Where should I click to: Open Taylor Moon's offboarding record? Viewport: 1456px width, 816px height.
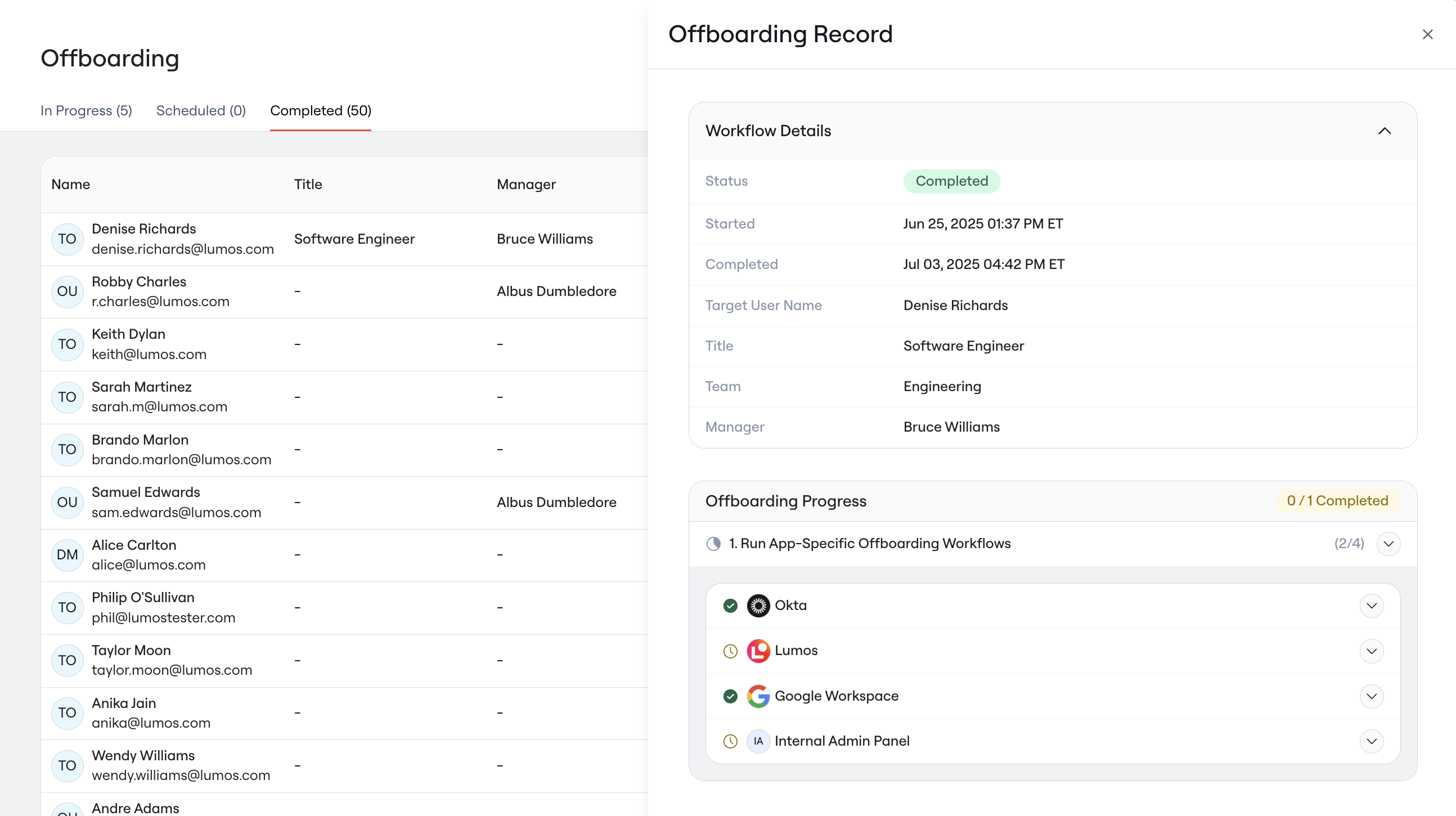[344, 661]
